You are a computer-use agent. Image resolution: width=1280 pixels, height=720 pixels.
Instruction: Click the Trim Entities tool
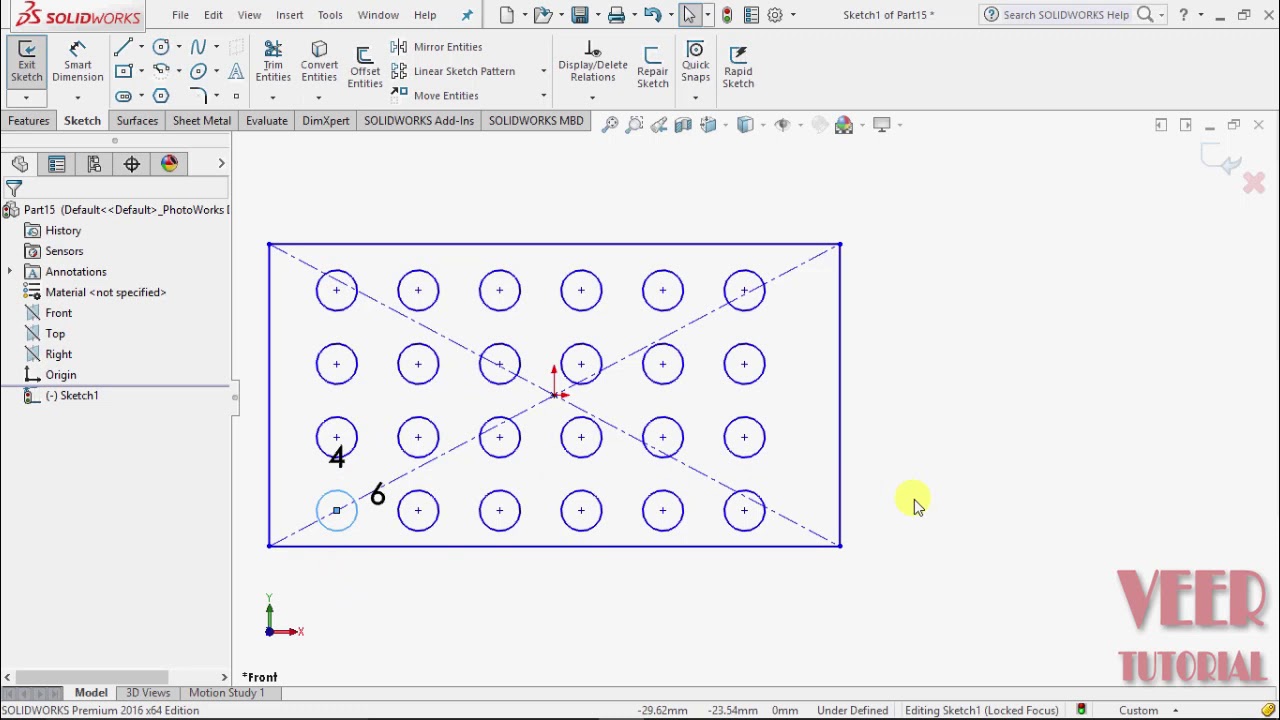tap(273, 62)
